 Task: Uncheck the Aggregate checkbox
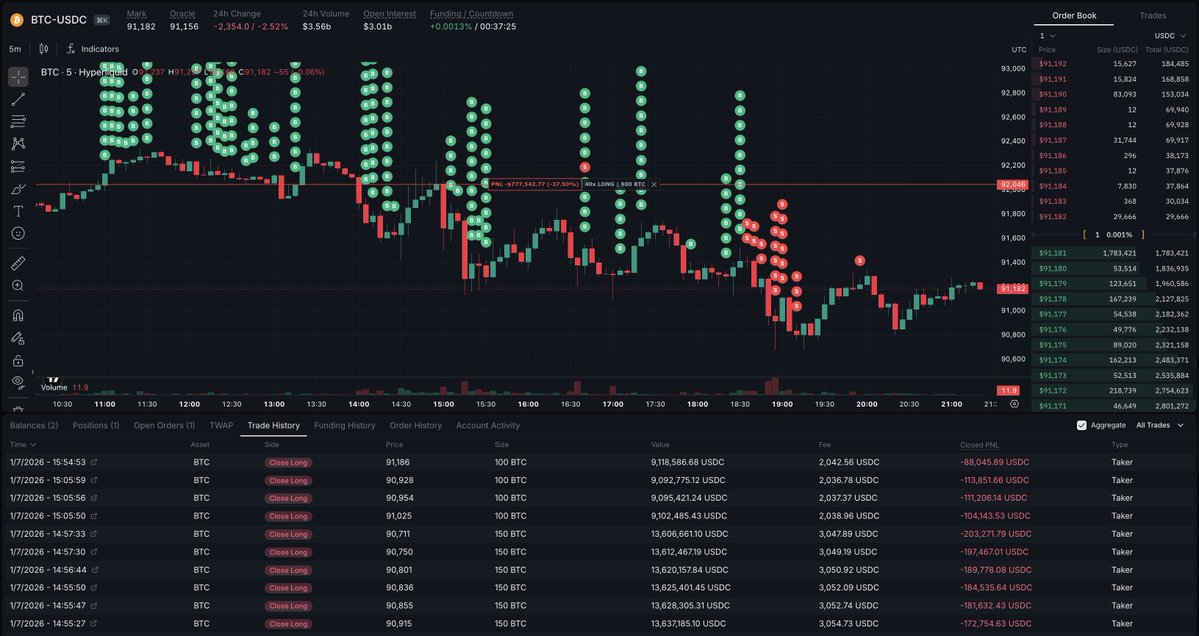pos(1082,425)
